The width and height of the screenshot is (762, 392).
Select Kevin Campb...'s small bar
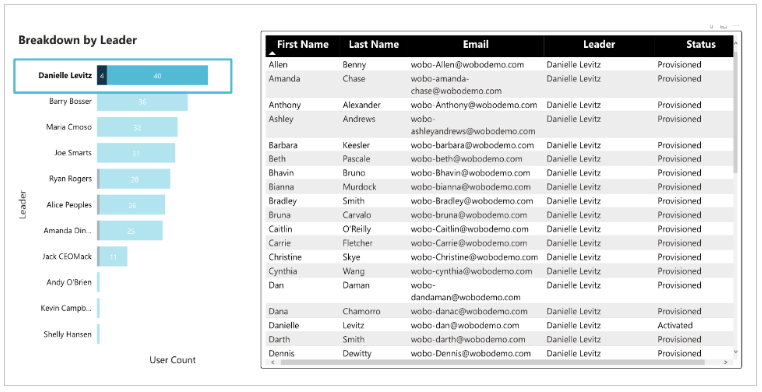coord(99,308)
